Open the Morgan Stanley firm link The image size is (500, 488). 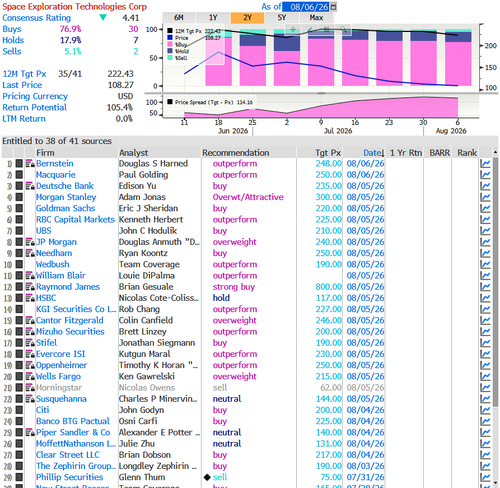[x=66, y=197]
